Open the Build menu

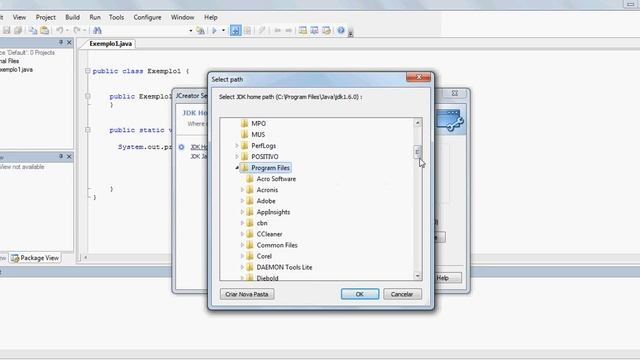[73, 17]
